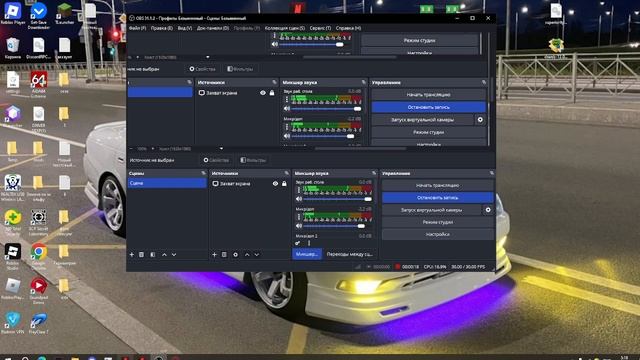Float the bottom Микшер звука dock header icon
Viewport: 640px width, 360px height.
pos(374,173)
